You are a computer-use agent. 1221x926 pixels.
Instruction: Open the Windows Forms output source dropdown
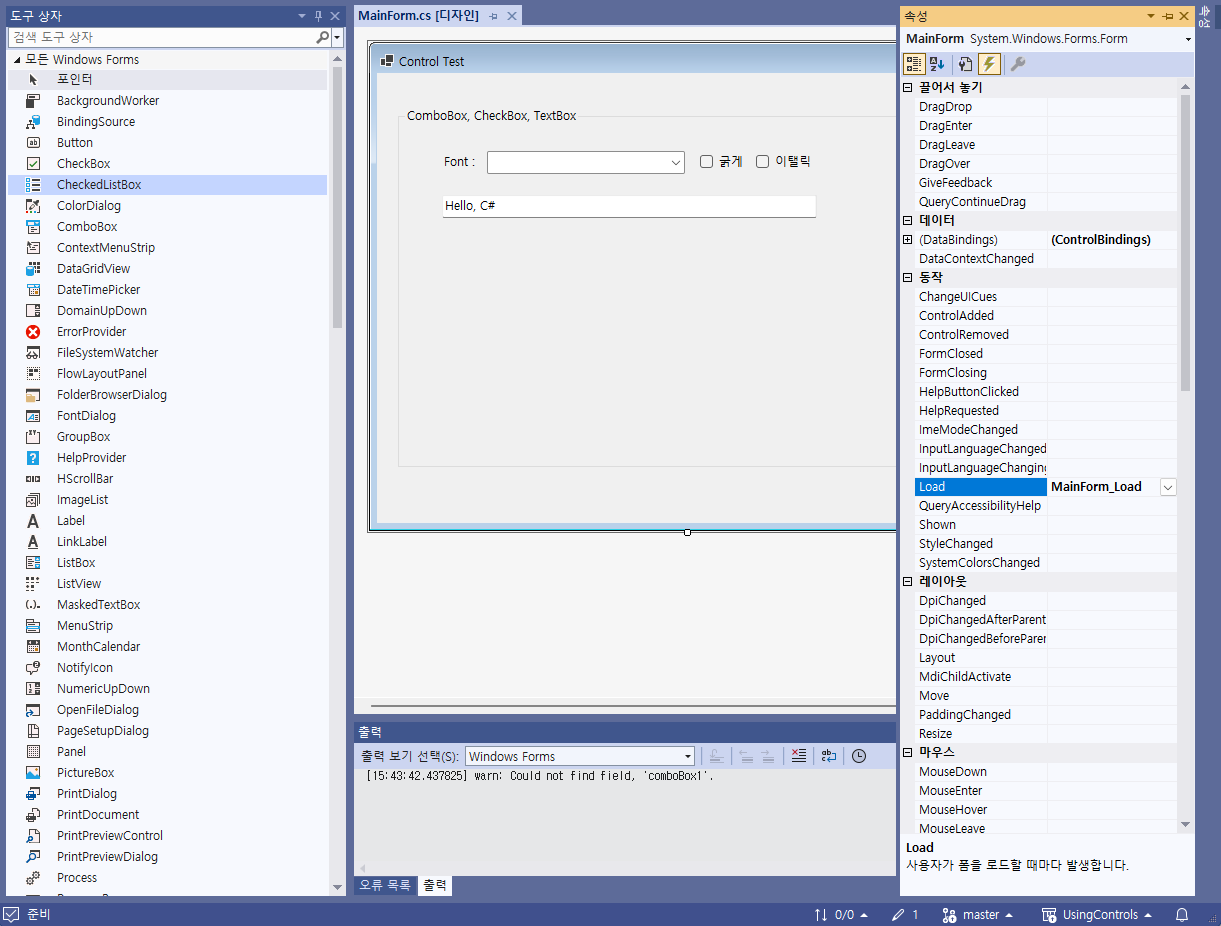click(x=688, y=756)
